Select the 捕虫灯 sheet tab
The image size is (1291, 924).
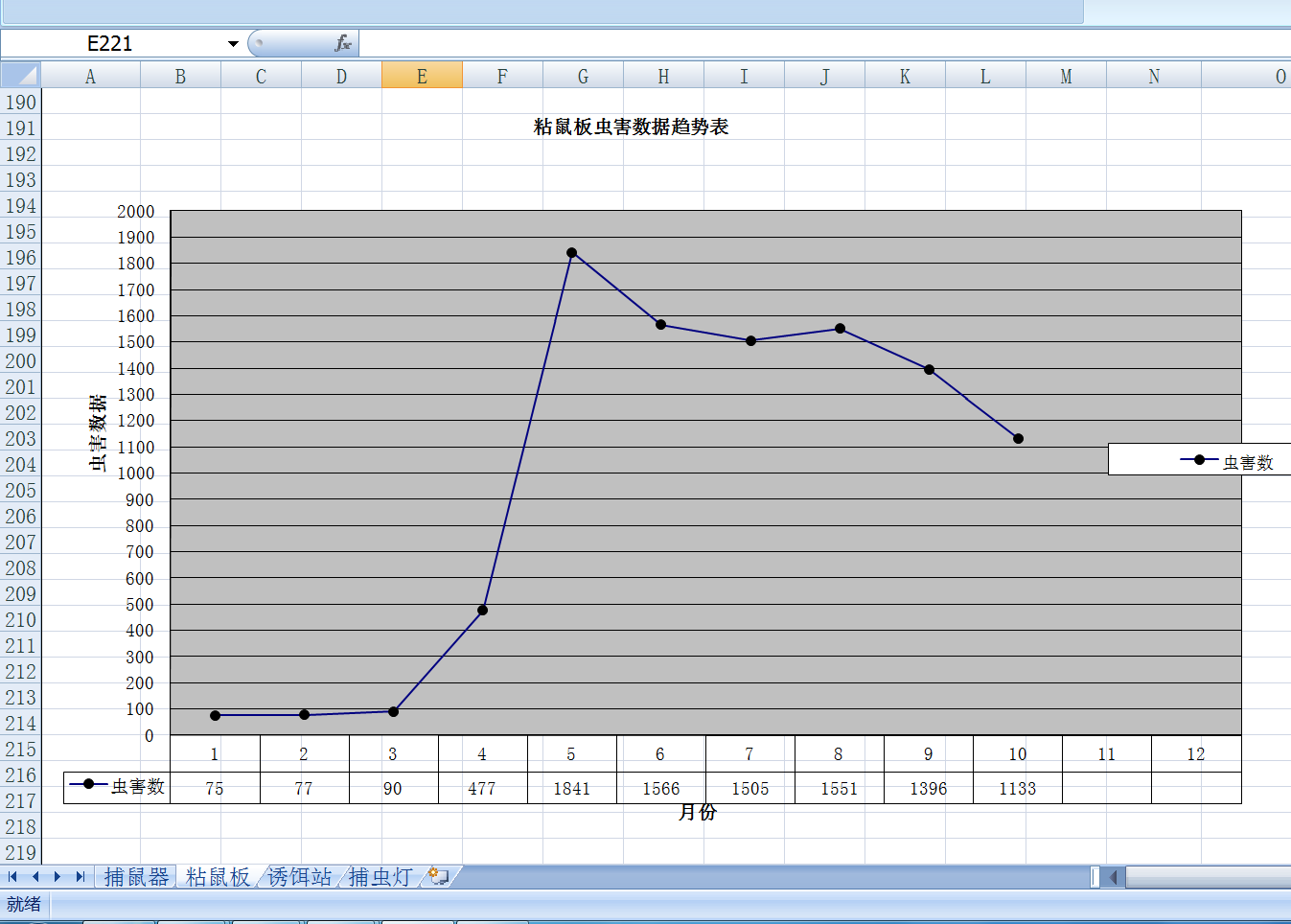click(380, 876)
